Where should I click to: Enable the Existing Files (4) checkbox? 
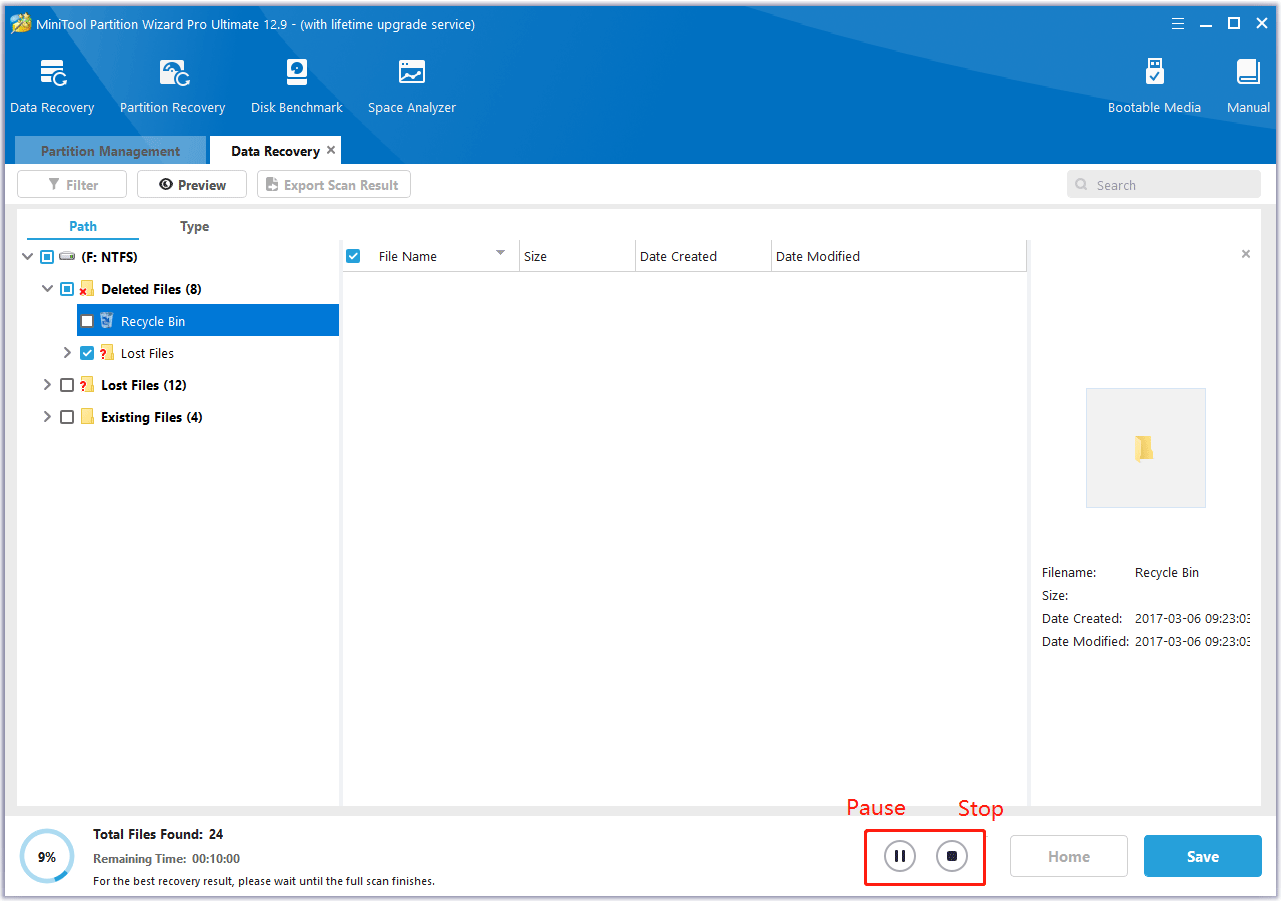point(67,417)
